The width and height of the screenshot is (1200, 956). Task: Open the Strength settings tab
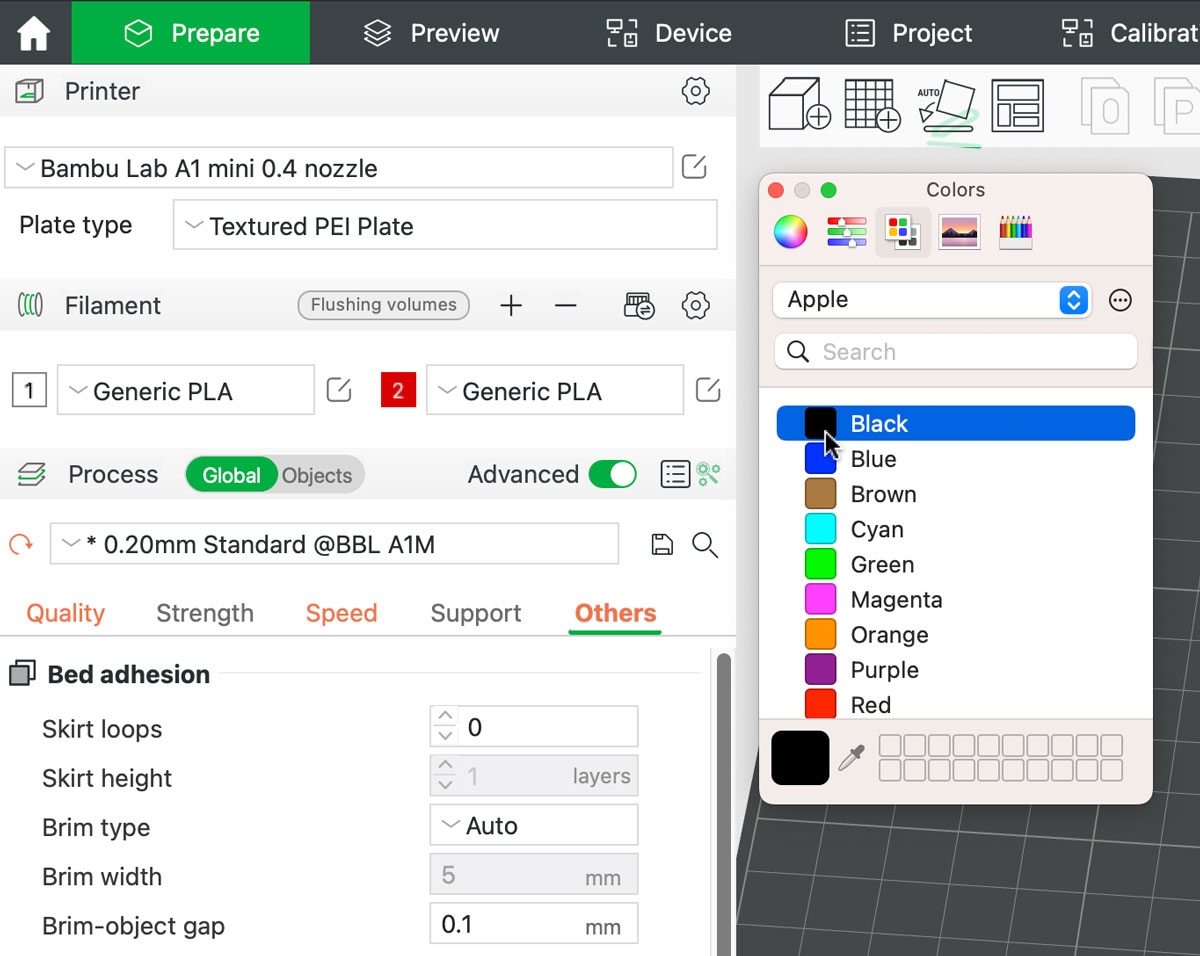click(205, 613)
